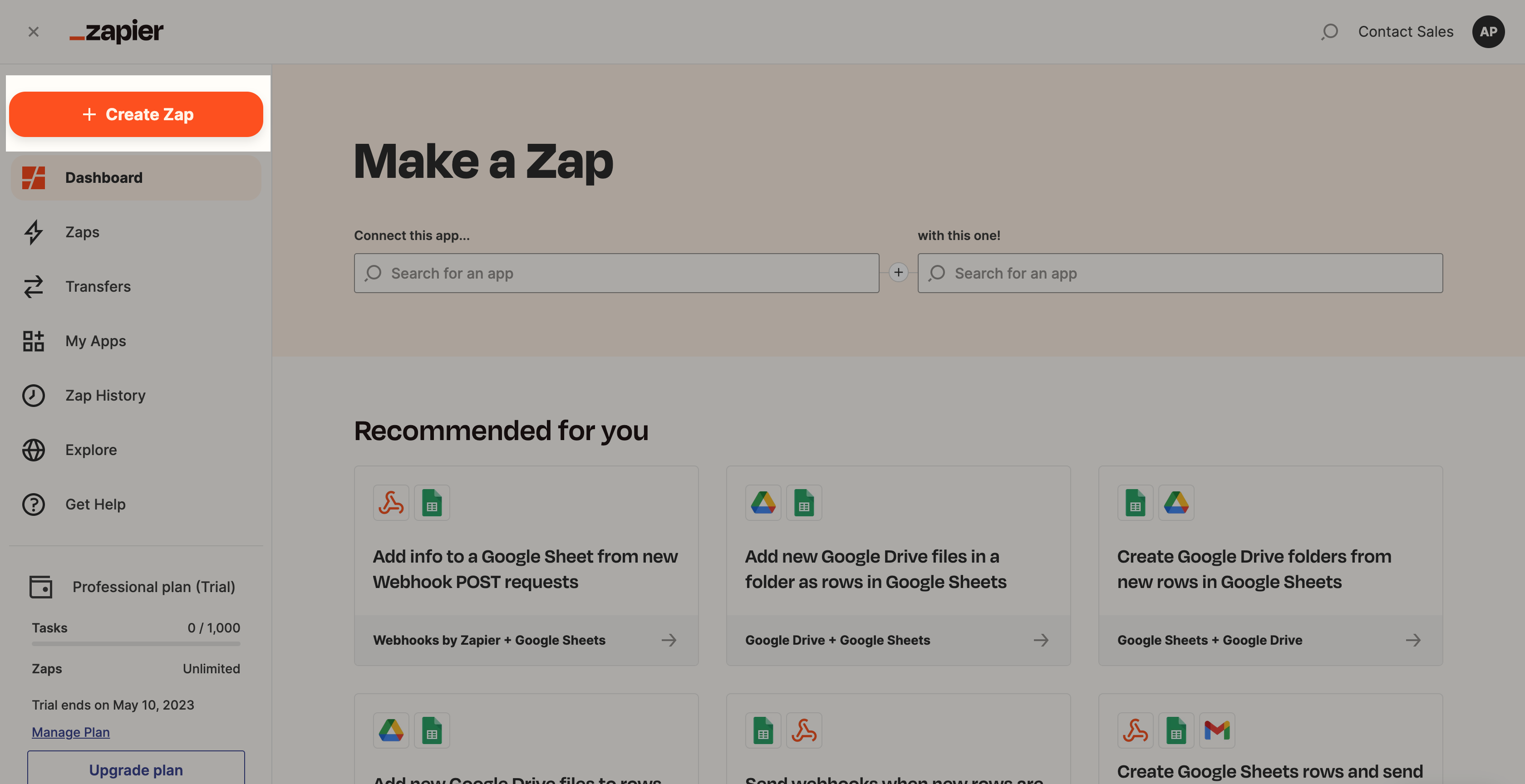Click the Professional plan wallet icon
The width and height of the screenshot is (1525, 784).
(41, 587)
